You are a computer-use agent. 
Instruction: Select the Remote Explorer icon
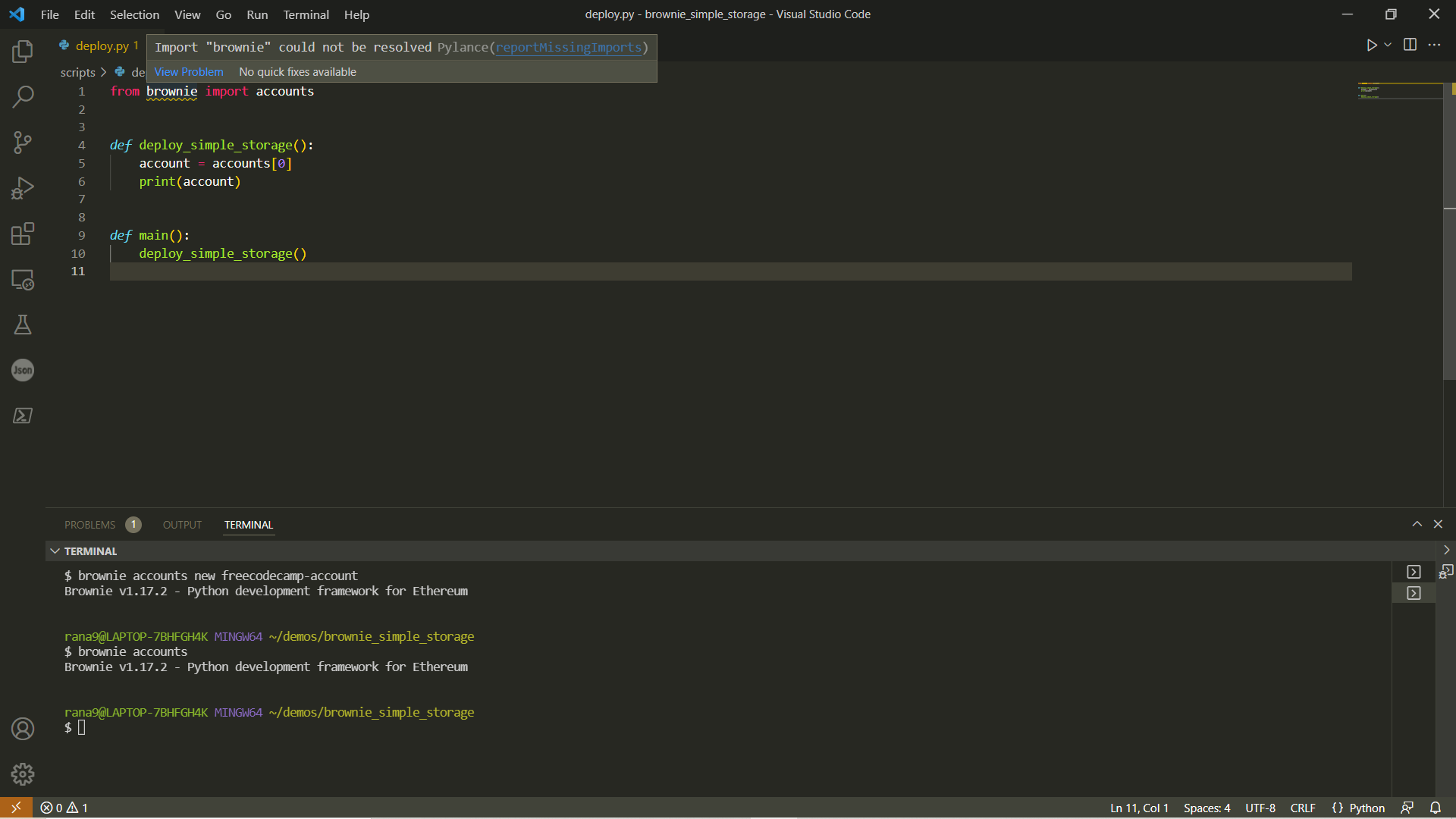coord(23,280)
